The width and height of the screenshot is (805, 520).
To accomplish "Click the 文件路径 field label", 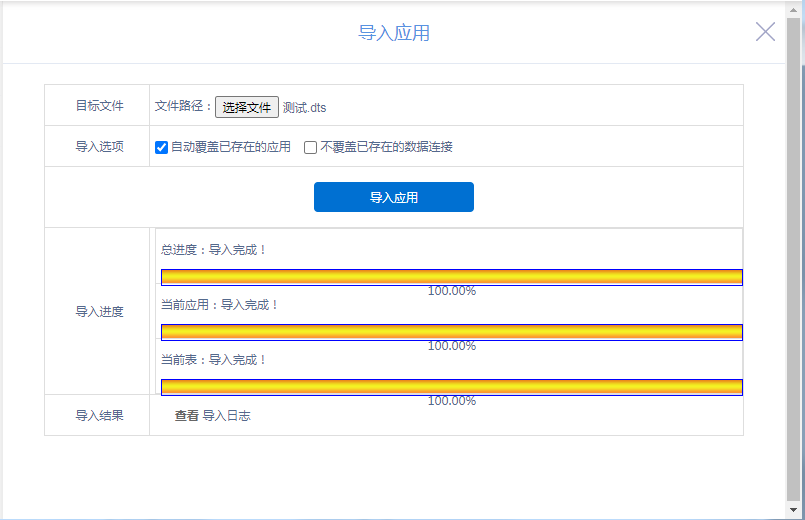I will tap(183, 106).
